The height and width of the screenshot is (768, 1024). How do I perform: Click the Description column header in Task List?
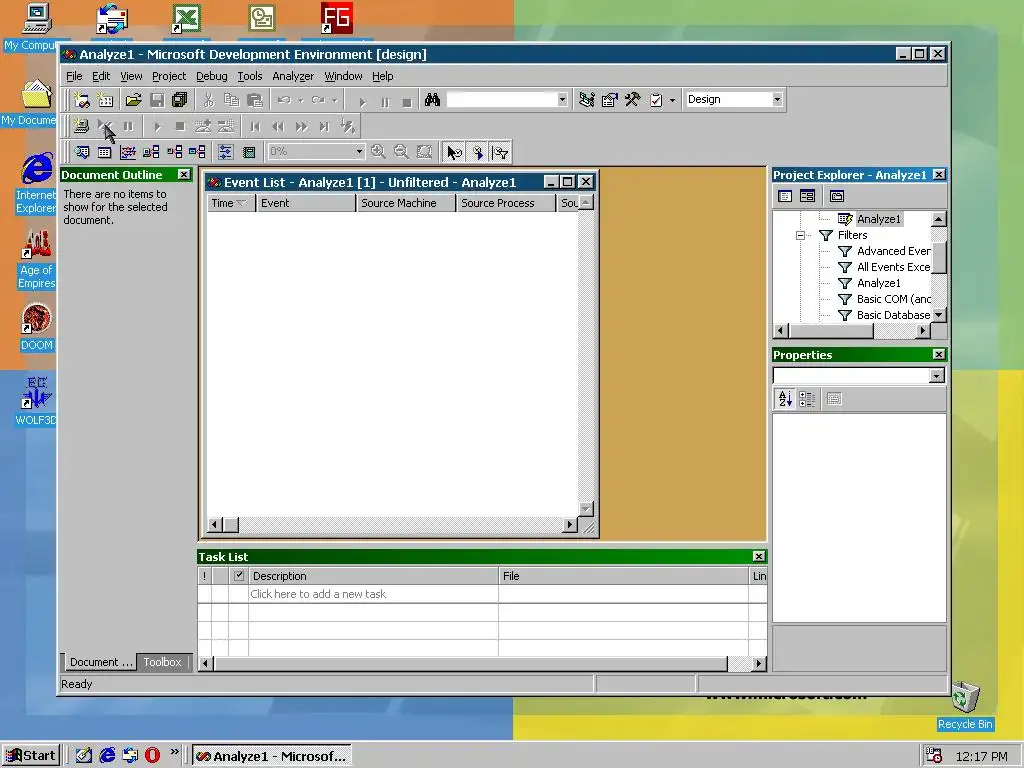(373, 576)
